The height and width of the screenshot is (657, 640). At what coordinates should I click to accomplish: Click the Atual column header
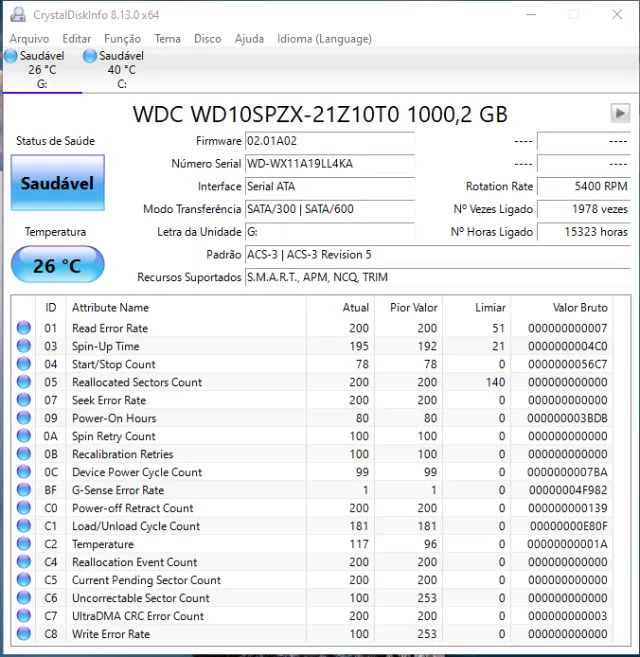[x=340, y=308]
